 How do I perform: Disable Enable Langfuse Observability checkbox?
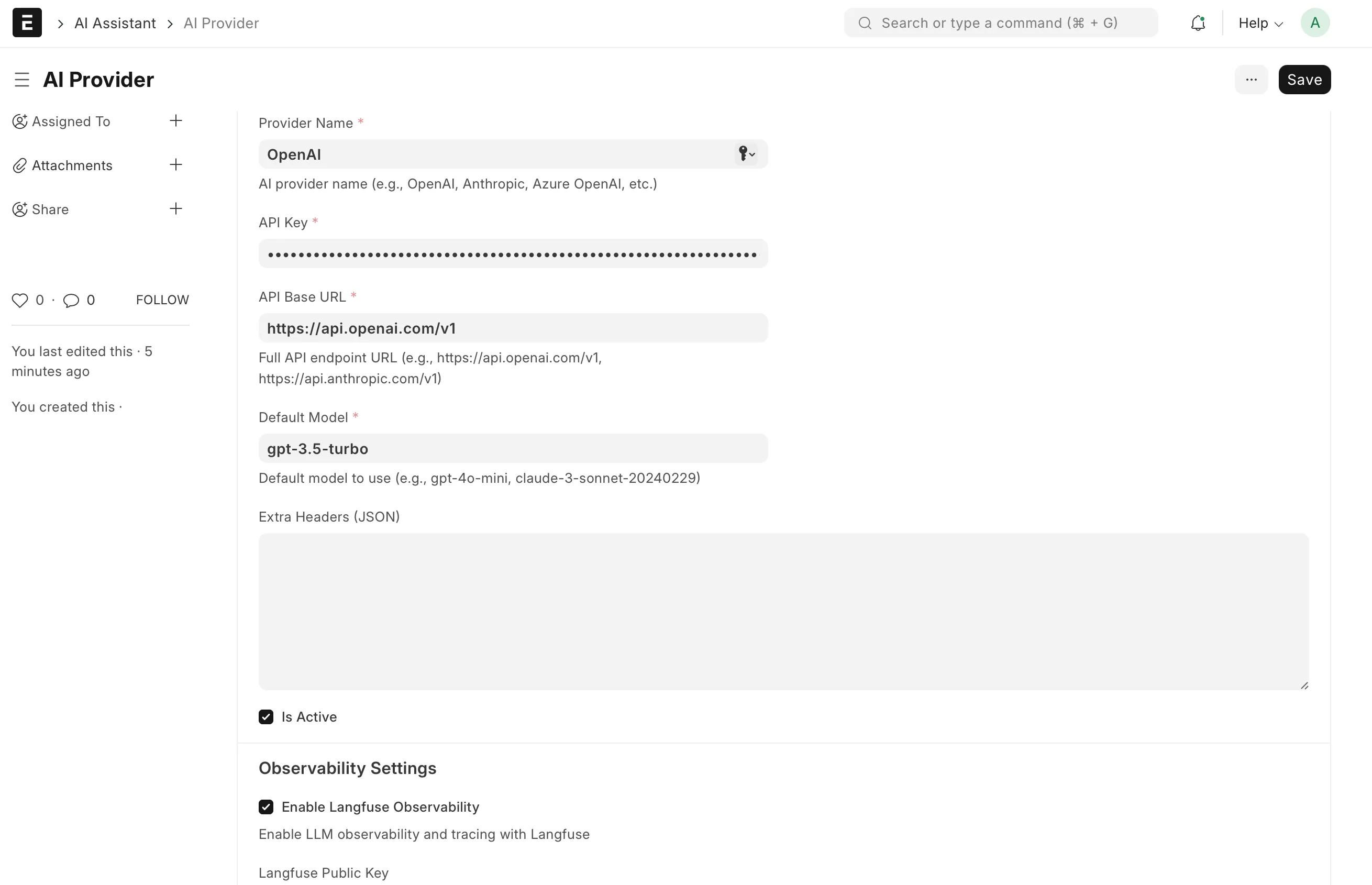click(x=266, y=807)
